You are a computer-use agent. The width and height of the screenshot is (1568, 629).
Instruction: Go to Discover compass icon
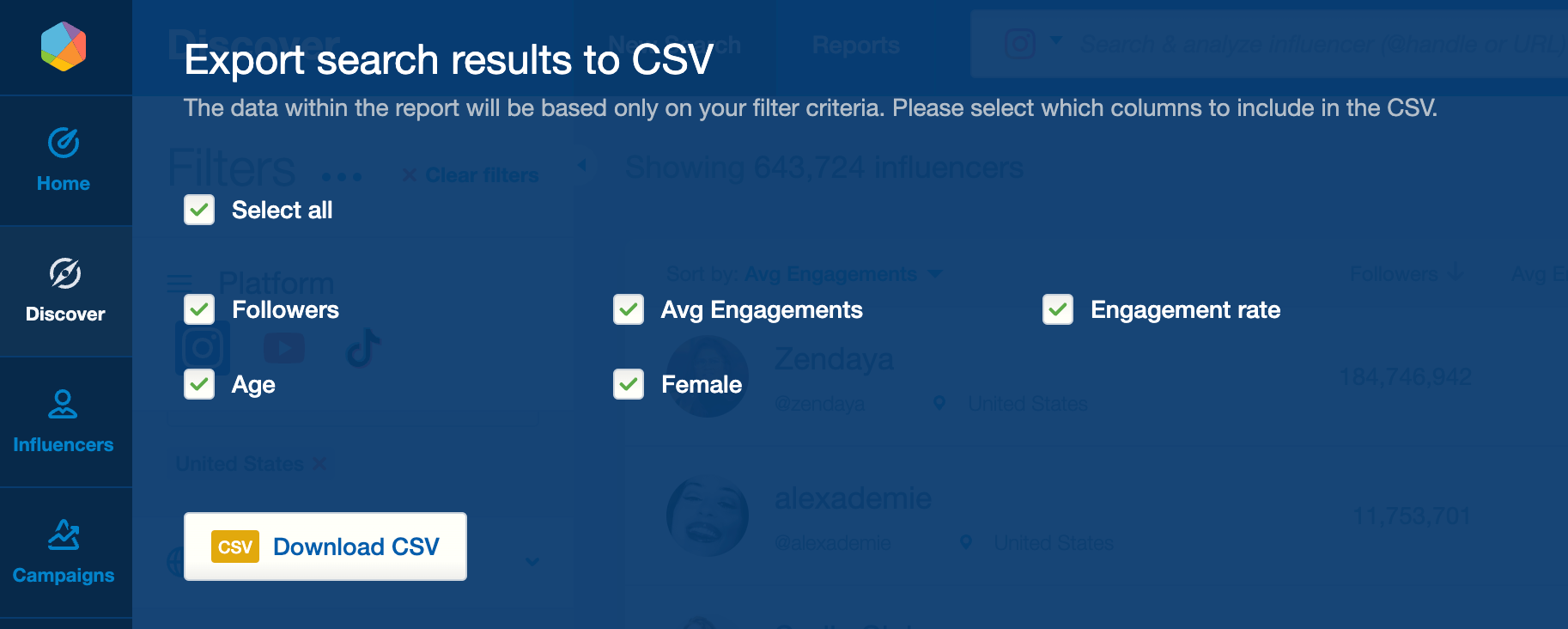pos(65,273)
